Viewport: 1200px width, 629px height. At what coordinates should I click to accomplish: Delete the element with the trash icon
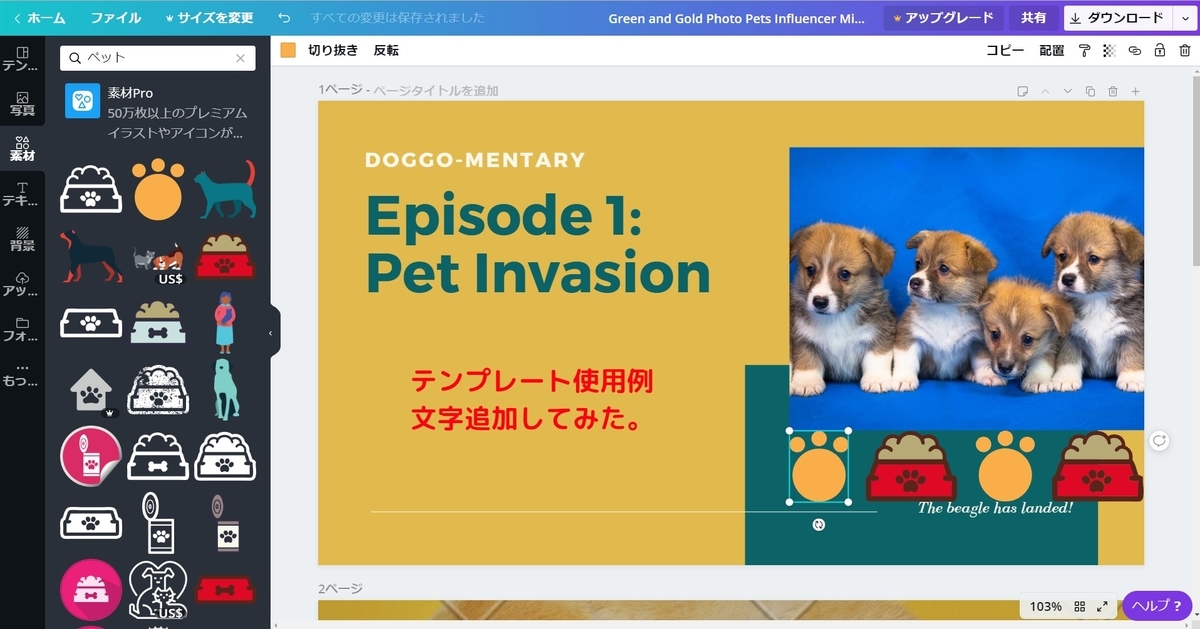1184,50
